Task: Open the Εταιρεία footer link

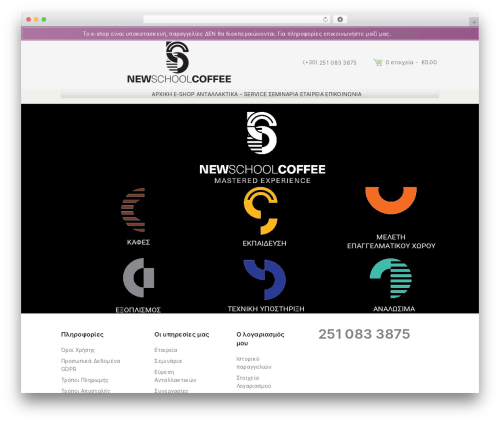Action: click(166, 350)
